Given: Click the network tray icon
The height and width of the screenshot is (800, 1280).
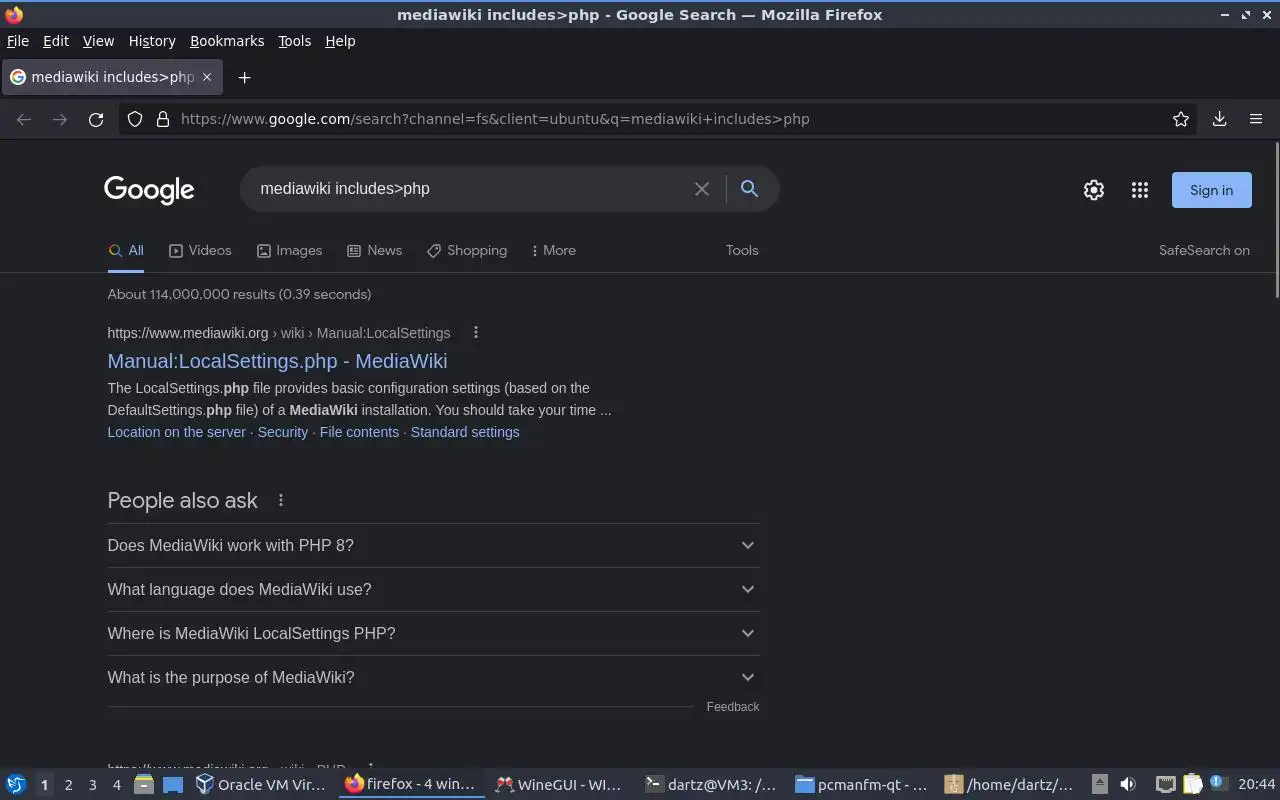Looking at the screenshot, I should 1165,785.
